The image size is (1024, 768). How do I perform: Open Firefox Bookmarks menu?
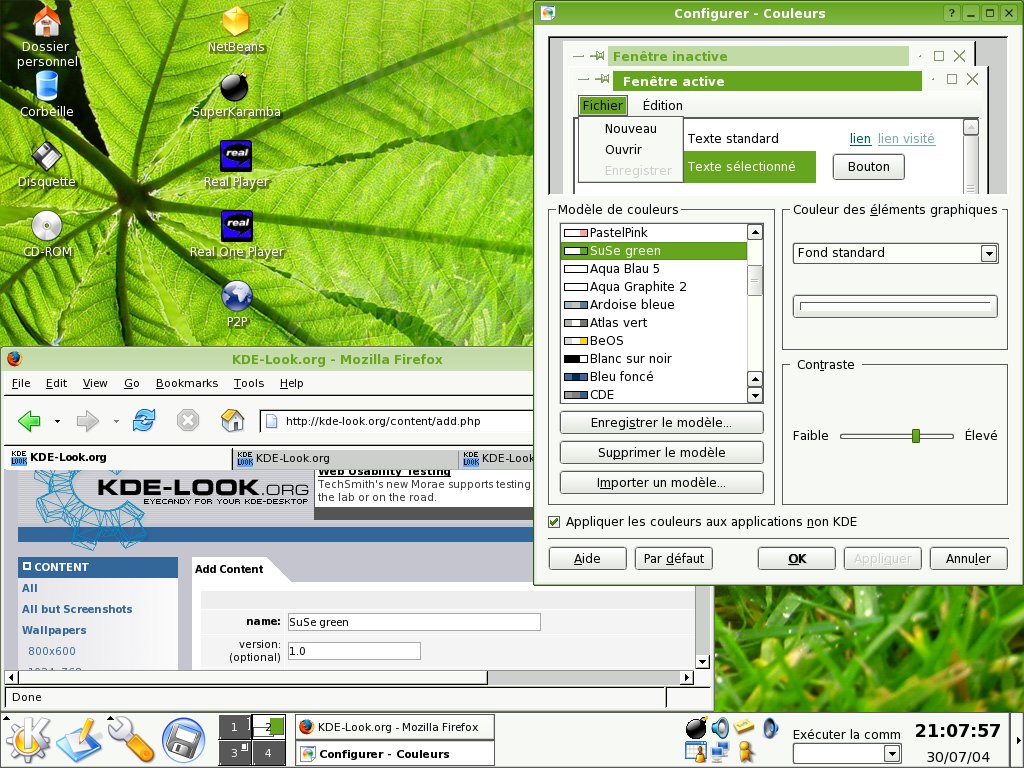(x=187, y=383)
